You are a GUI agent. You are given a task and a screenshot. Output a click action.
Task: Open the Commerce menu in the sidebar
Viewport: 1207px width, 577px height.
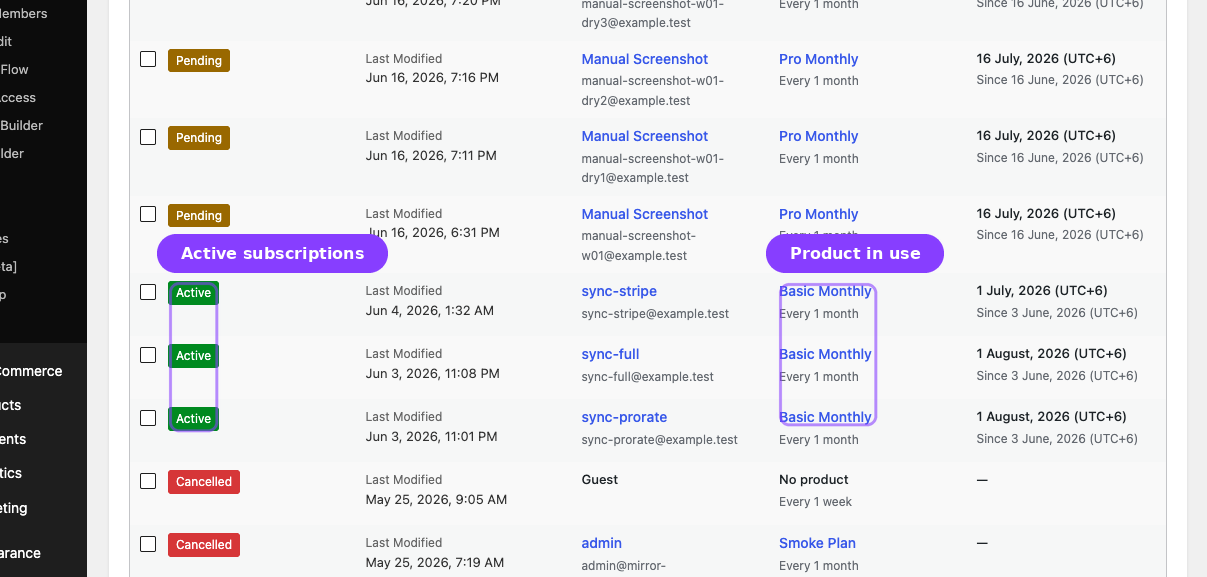(31, 371)
